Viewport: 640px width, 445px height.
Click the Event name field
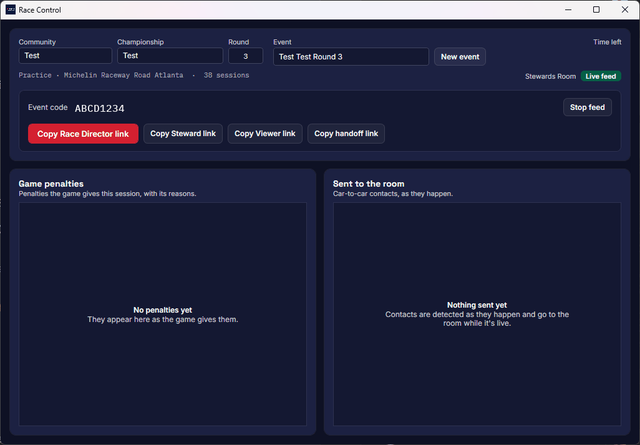(x=351, y=57)
